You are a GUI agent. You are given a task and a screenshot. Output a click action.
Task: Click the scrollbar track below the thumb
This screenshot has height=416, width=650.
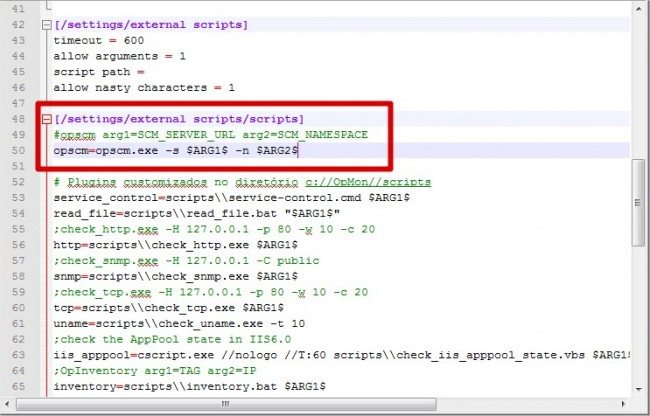point(637,320)
